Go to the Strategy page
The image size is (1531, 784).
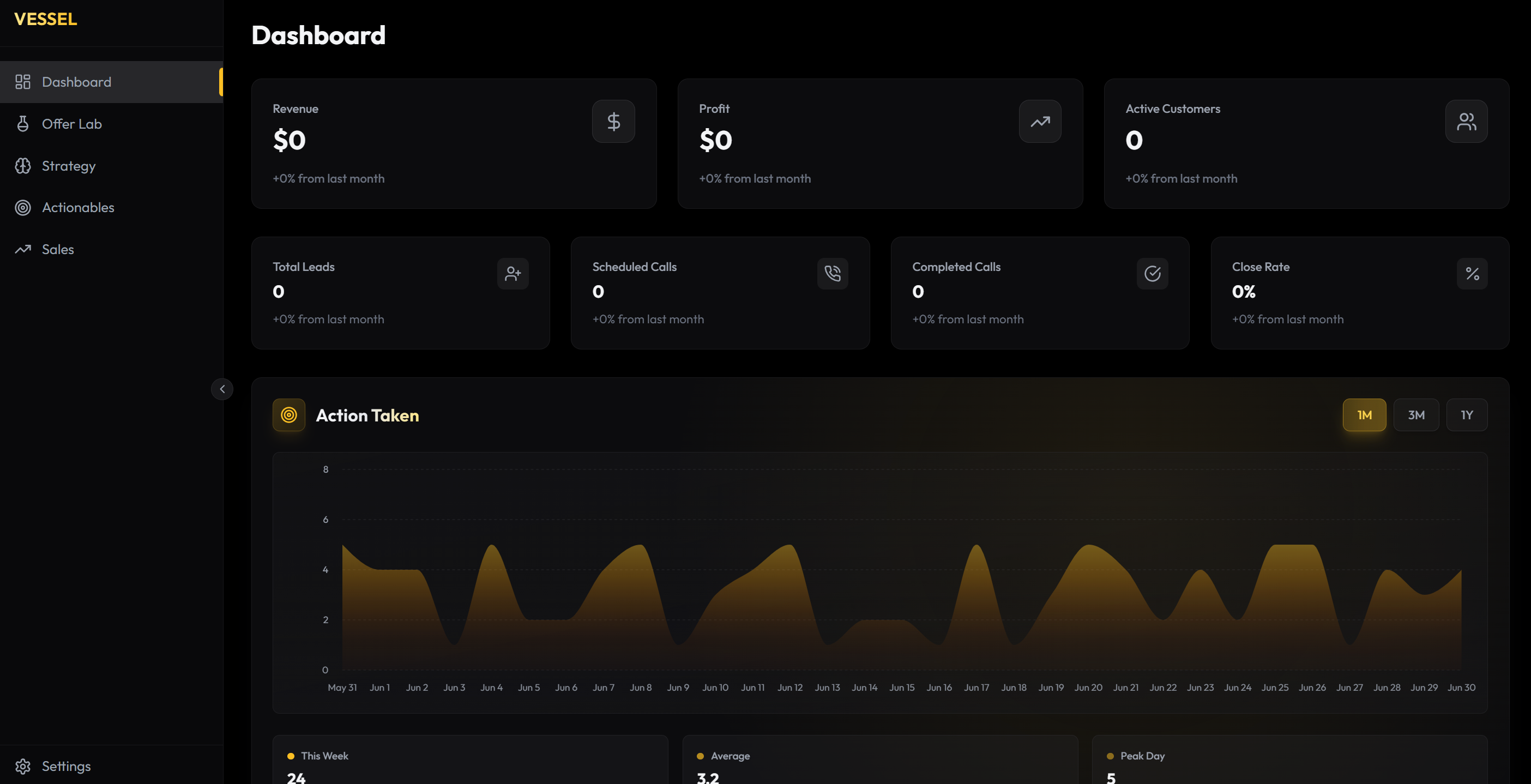[68, 166]
